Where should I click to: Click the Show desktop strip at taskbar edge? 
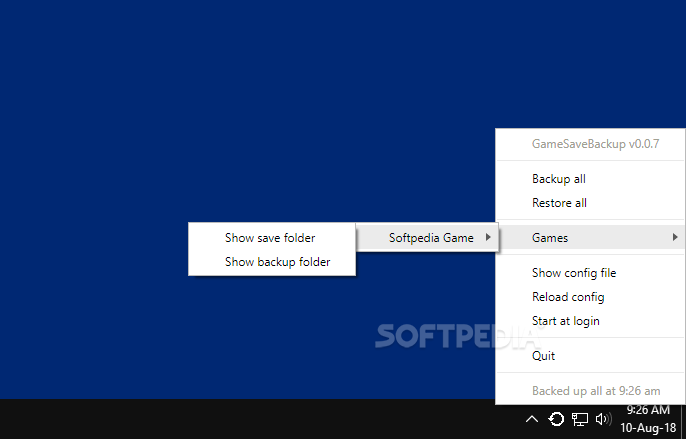[x=683, y=419]
